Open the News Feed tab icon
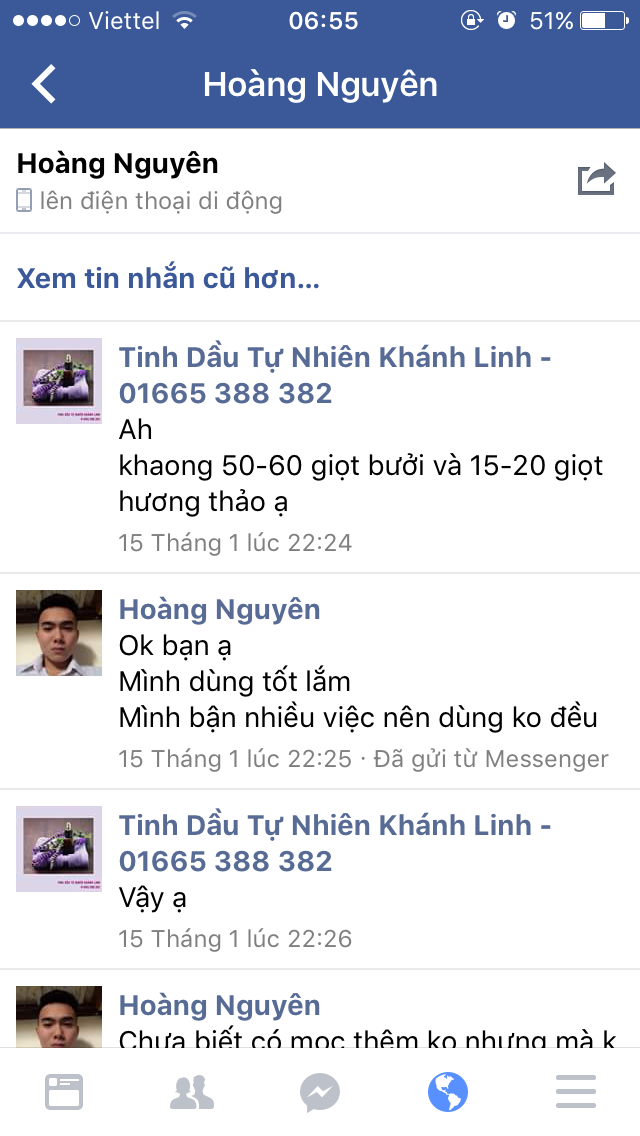 pyautogui.click(x=64, y=1092)
